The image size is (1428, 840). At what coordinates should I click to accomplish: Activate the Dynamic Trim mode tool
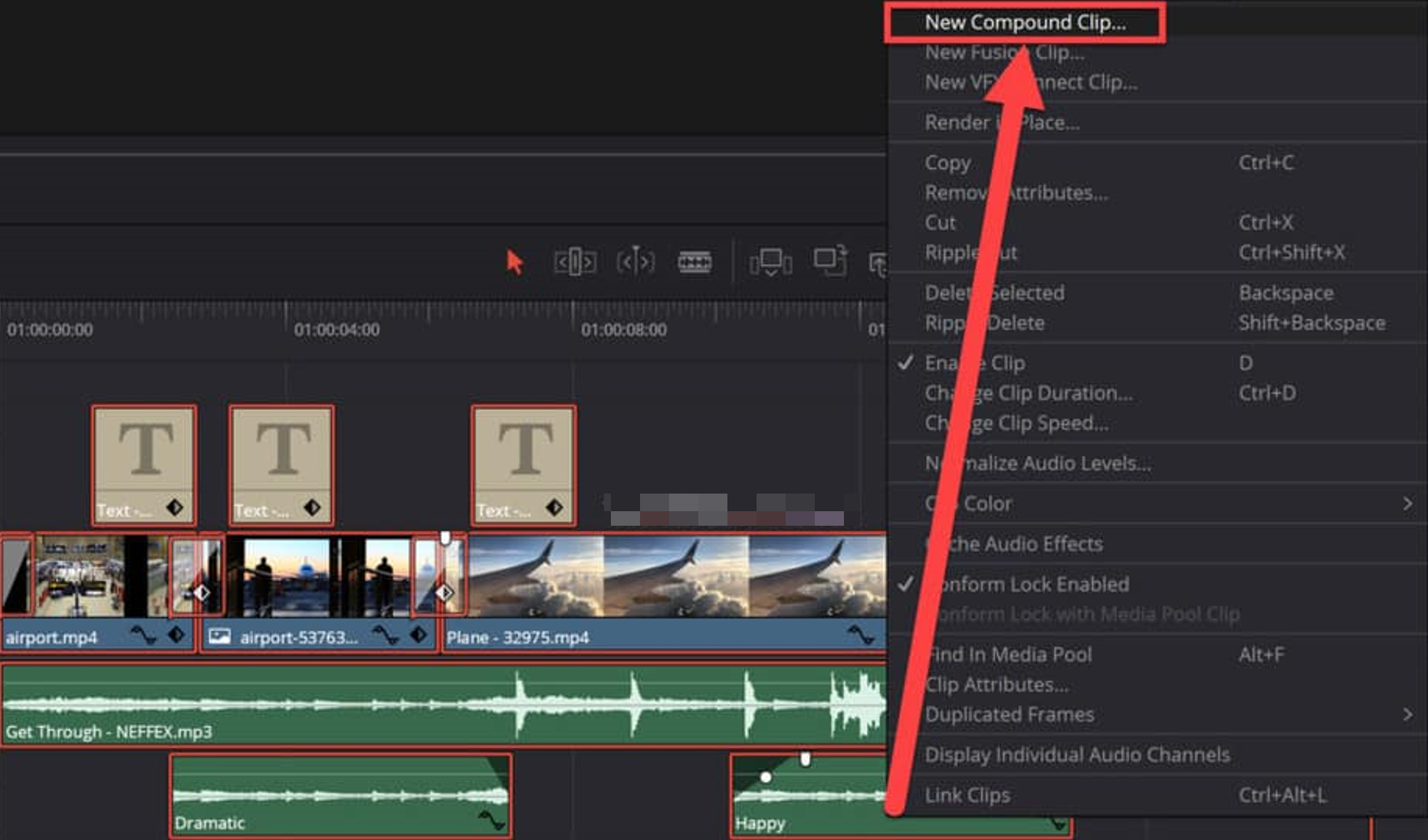(x=635, y=263)
